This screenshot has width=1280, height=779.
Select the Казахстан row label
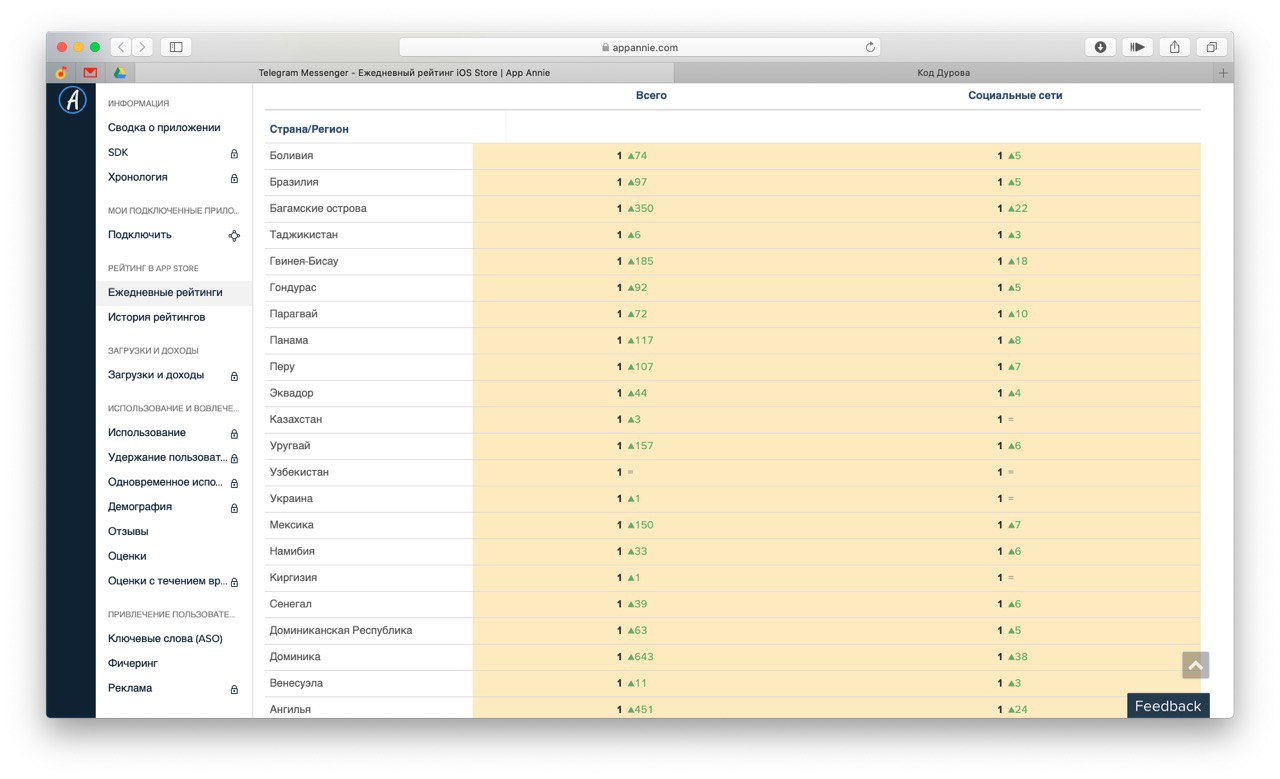coord(296,420)
